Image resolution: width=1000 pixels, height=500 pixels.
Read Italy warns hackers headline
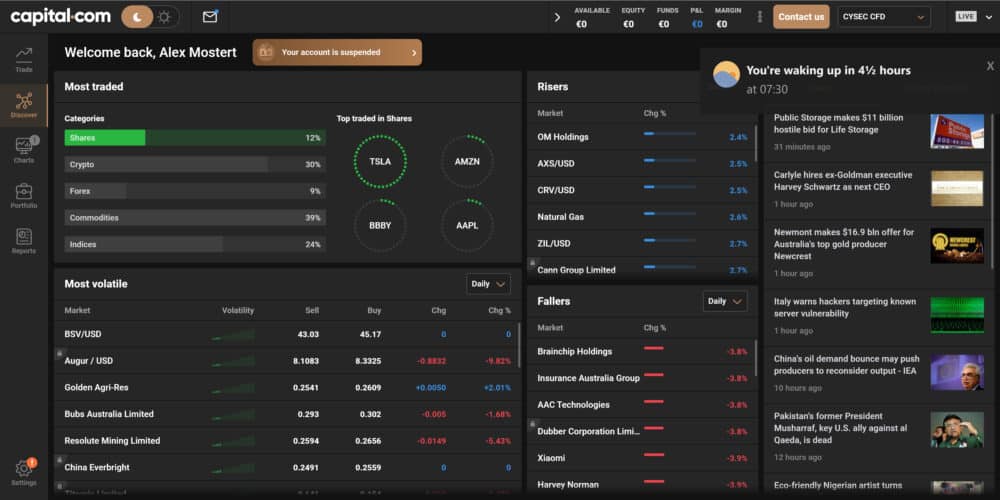844,307
